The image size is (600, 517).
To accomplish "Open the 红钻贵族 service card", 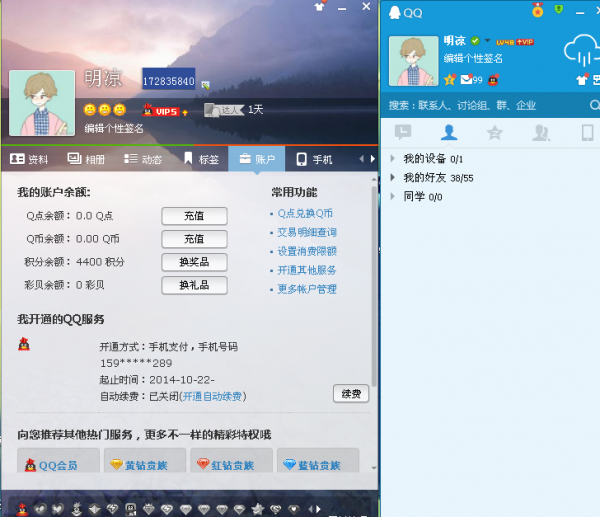I will point(232,460).
